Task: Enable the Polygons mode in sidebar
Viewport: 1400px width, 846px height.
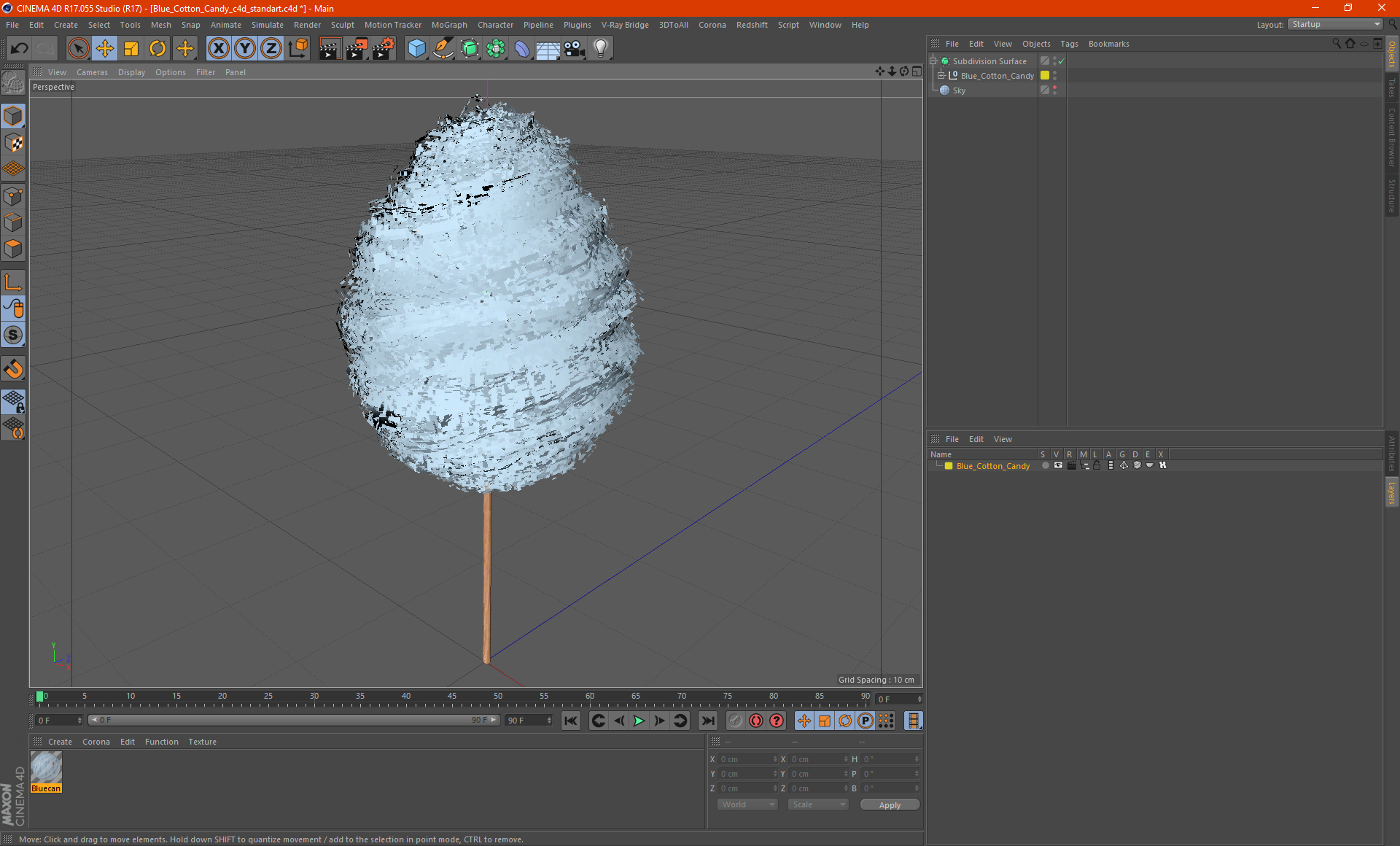Action: [x=13, y=249]
